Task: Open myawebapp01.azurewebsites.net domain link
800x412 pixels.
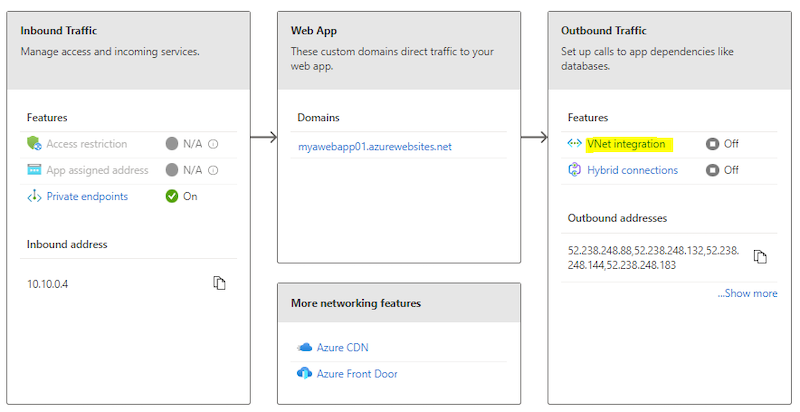Action: (375, 146)
